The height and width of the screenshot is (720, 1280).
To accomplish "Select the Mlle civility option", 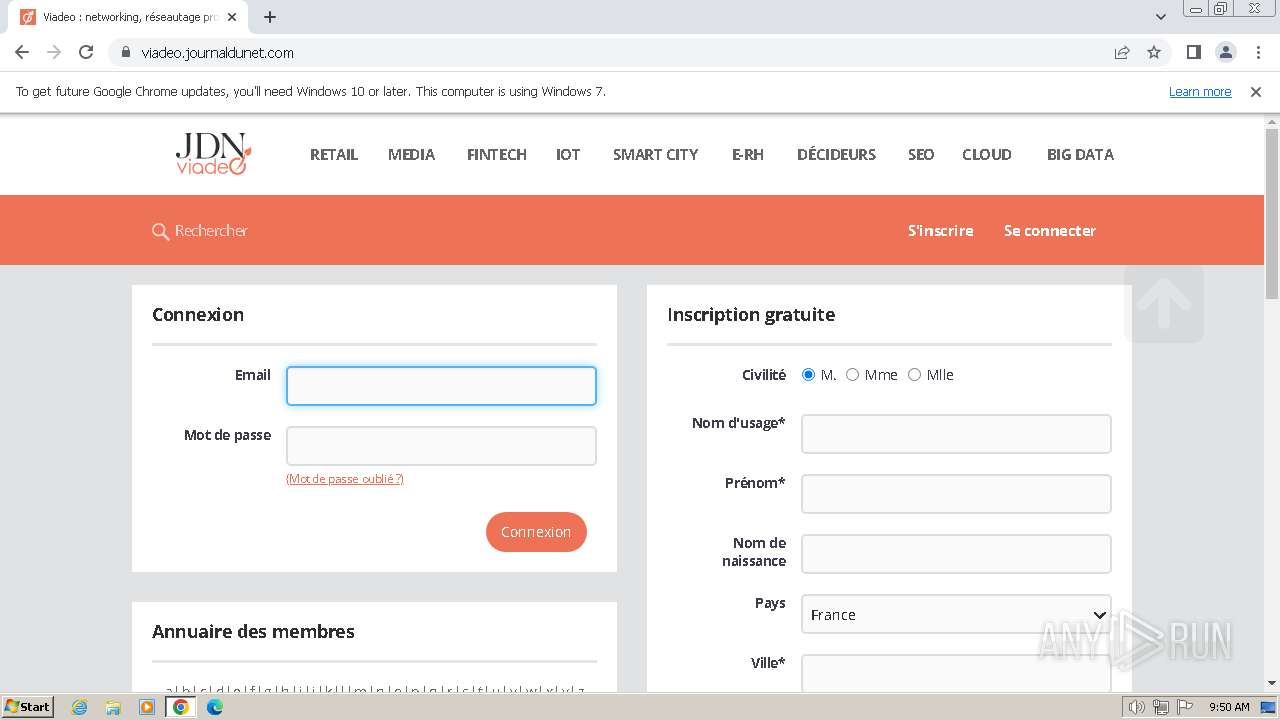I will click(x=914, y=375).
